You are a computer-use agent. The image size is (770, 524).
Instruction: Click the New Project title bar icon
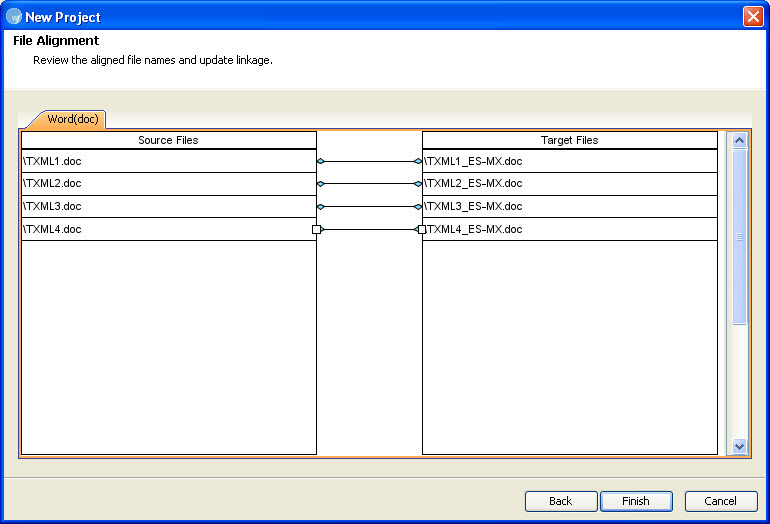click(x=14, y=17)
